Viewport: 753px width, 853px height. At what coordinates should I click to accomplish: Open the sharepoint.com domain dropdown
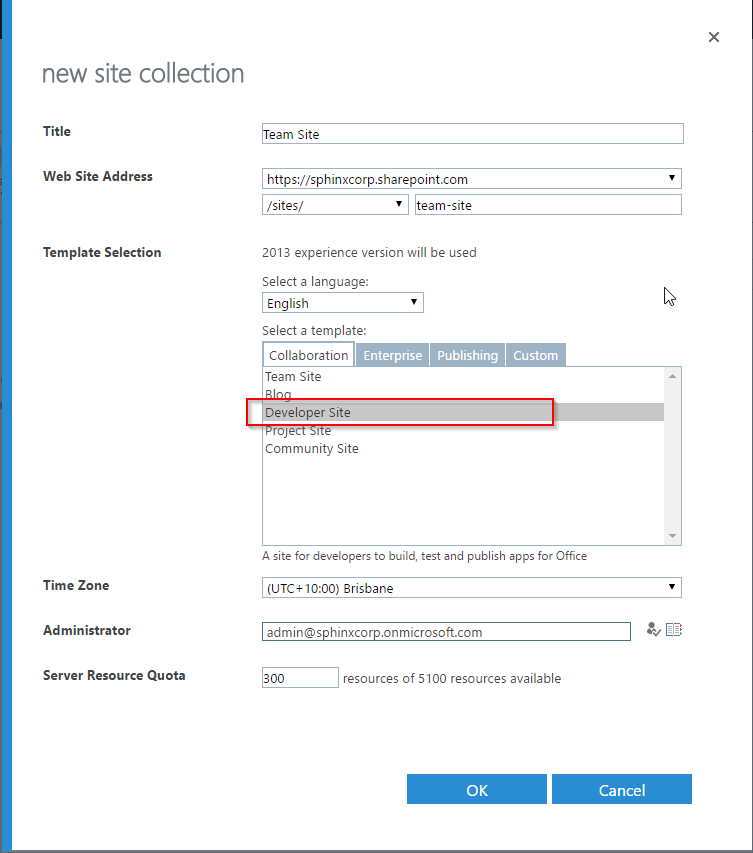[471, 179]
